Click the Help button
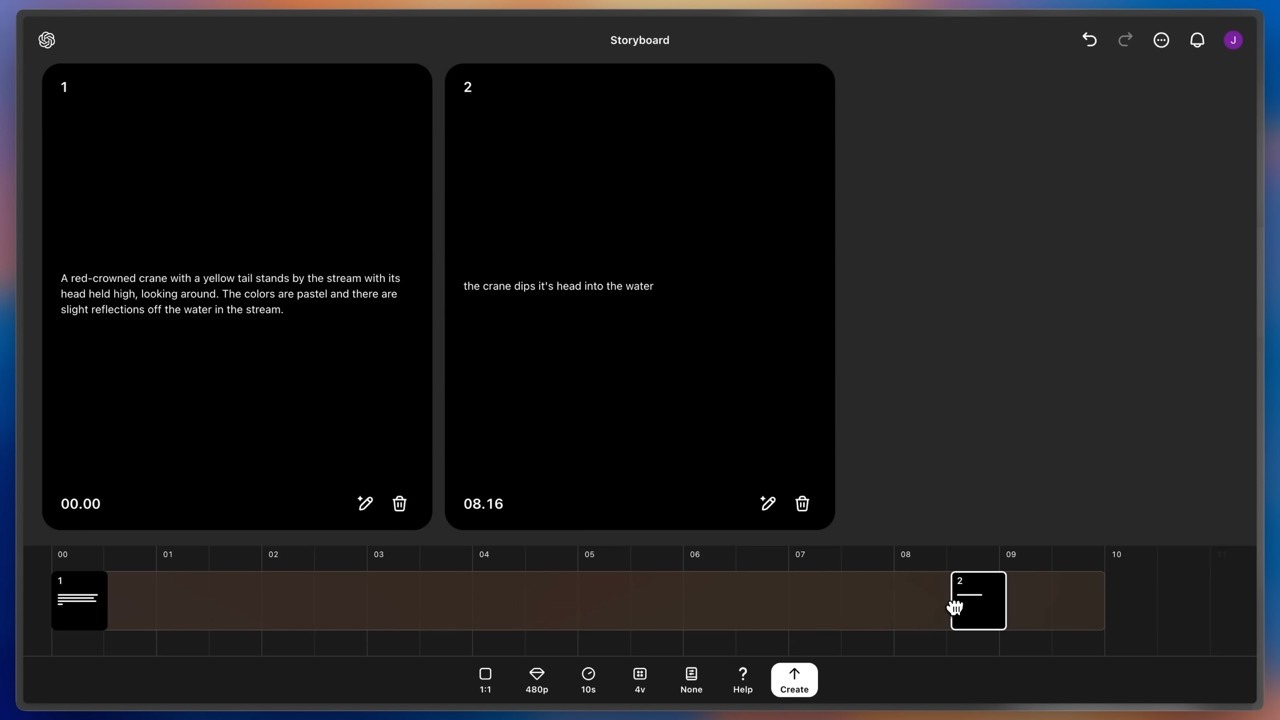 coord(742,680)
